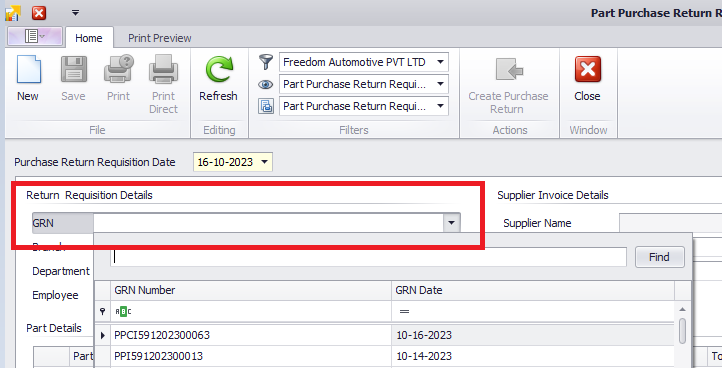The width and height of the screenshot is (722, 368).
Task: Select GRN PPI591202300013 row
Action: point(385,356)
